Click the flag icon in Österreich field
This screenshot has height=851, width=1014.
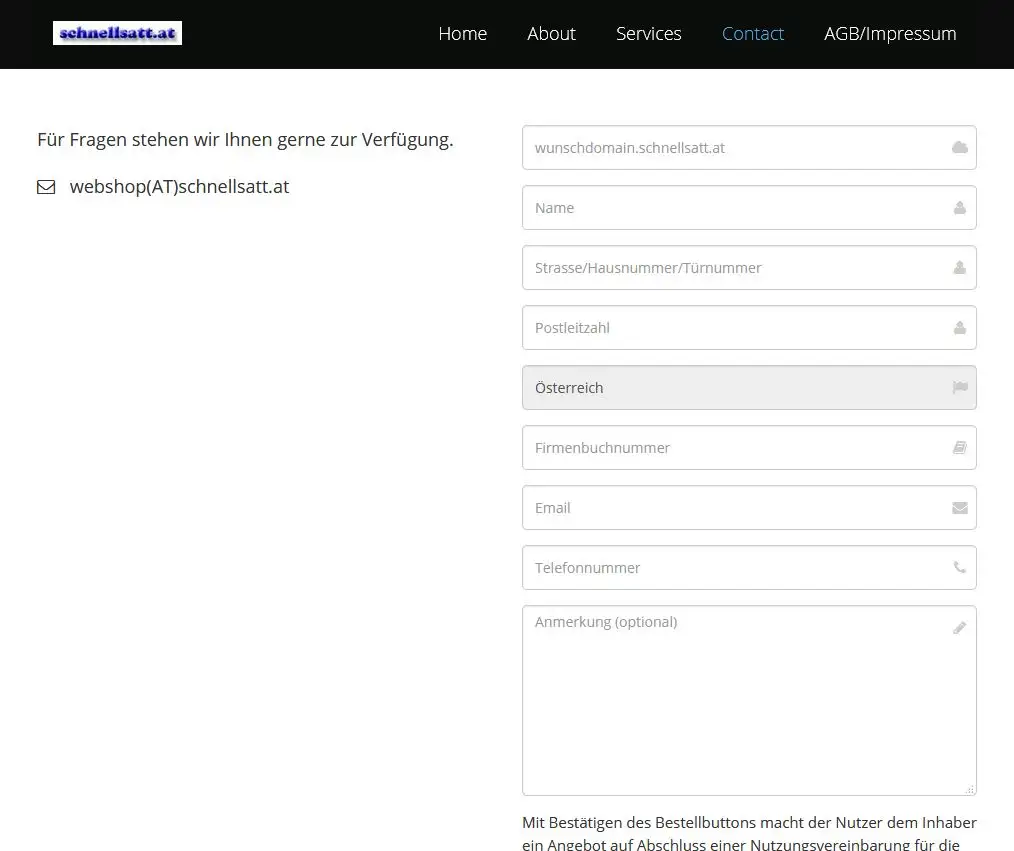[x=960, y=387]
